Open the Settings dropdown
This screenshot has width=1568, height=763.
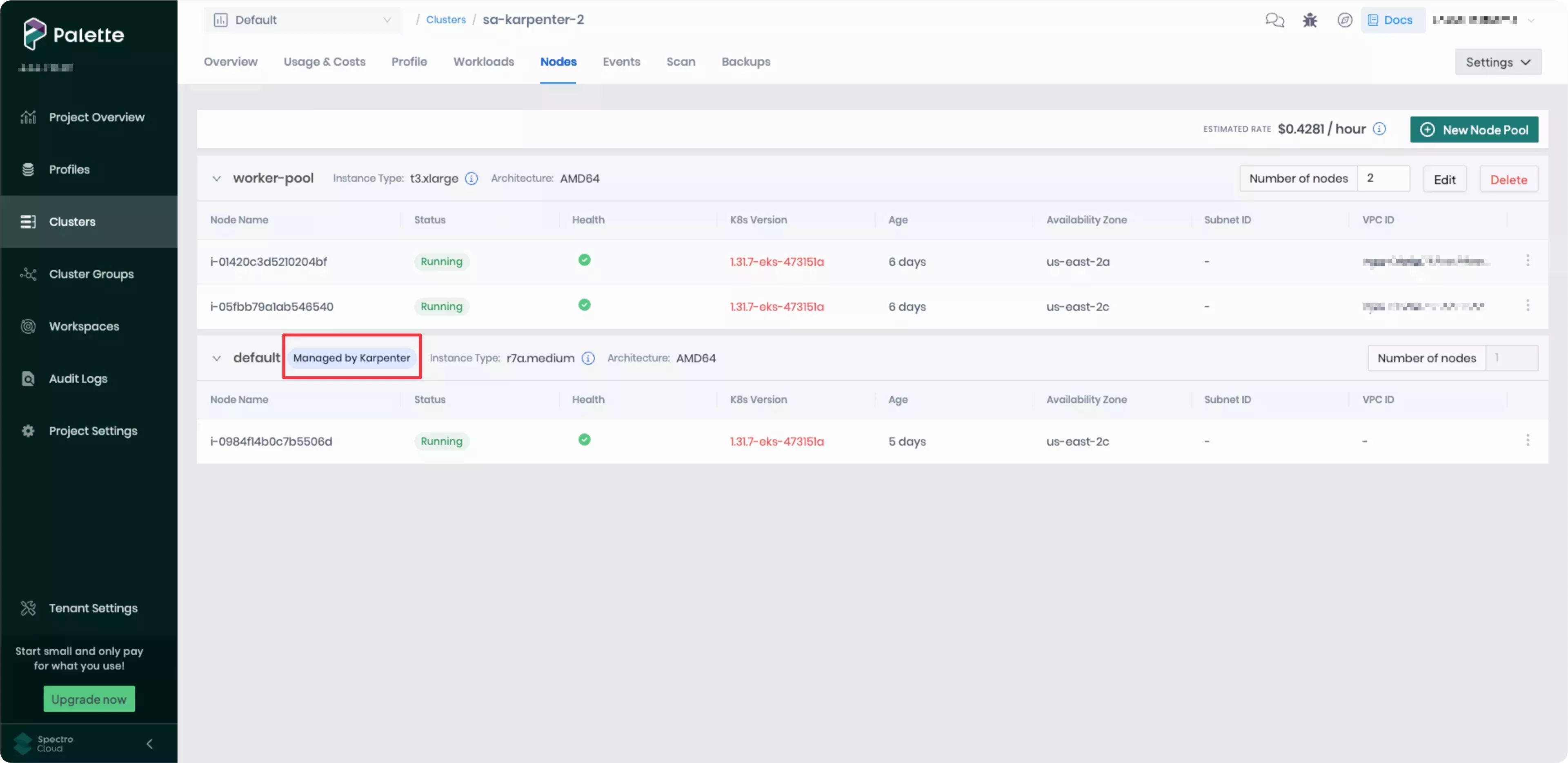pos(1497,62)
